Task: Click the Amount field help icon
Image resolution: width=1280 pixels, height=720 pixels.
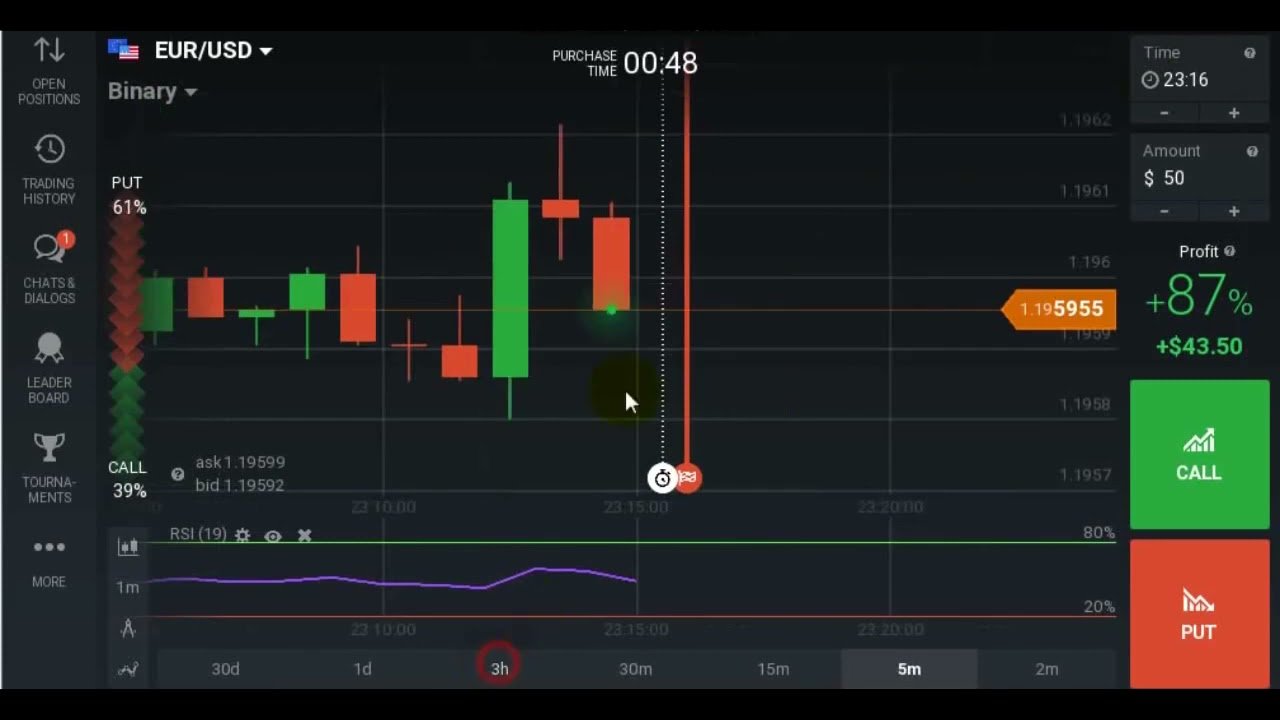Action: pos(1252,151)
